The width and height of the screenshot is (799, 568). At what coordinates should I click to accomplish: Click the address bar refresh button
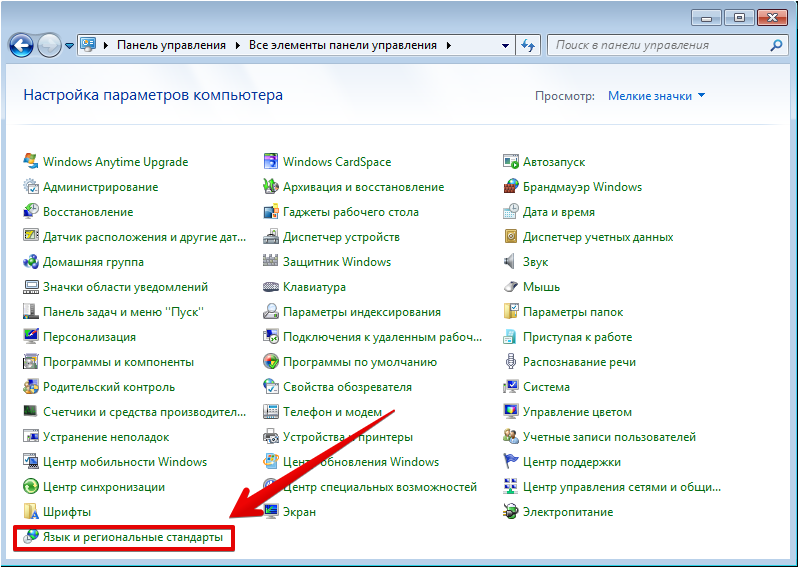527,45
